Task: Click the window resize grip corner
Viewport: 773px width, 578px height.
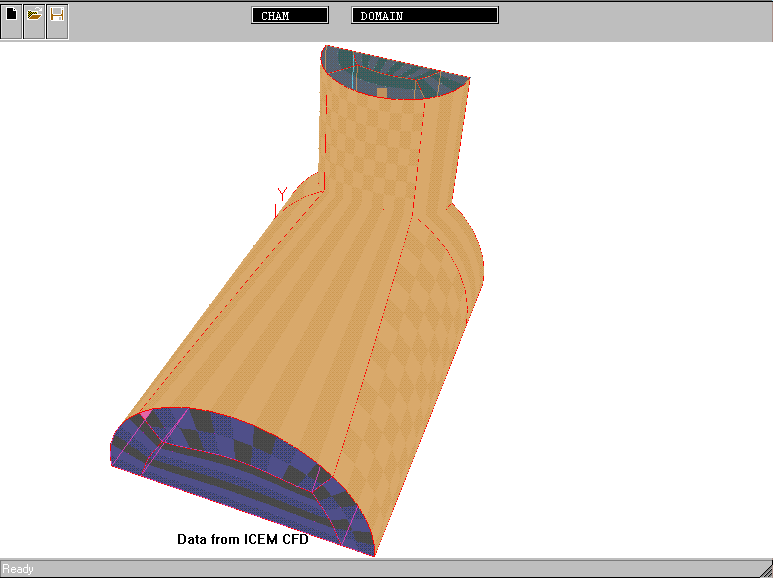Action: pyautogui.click(x=763, y=569)
